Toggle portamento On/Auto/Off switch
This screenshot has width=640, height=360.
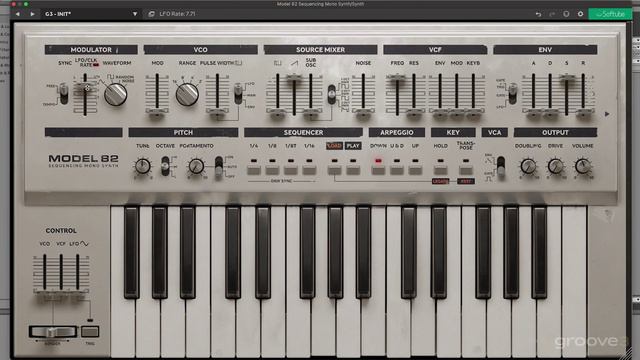point(219,167)
